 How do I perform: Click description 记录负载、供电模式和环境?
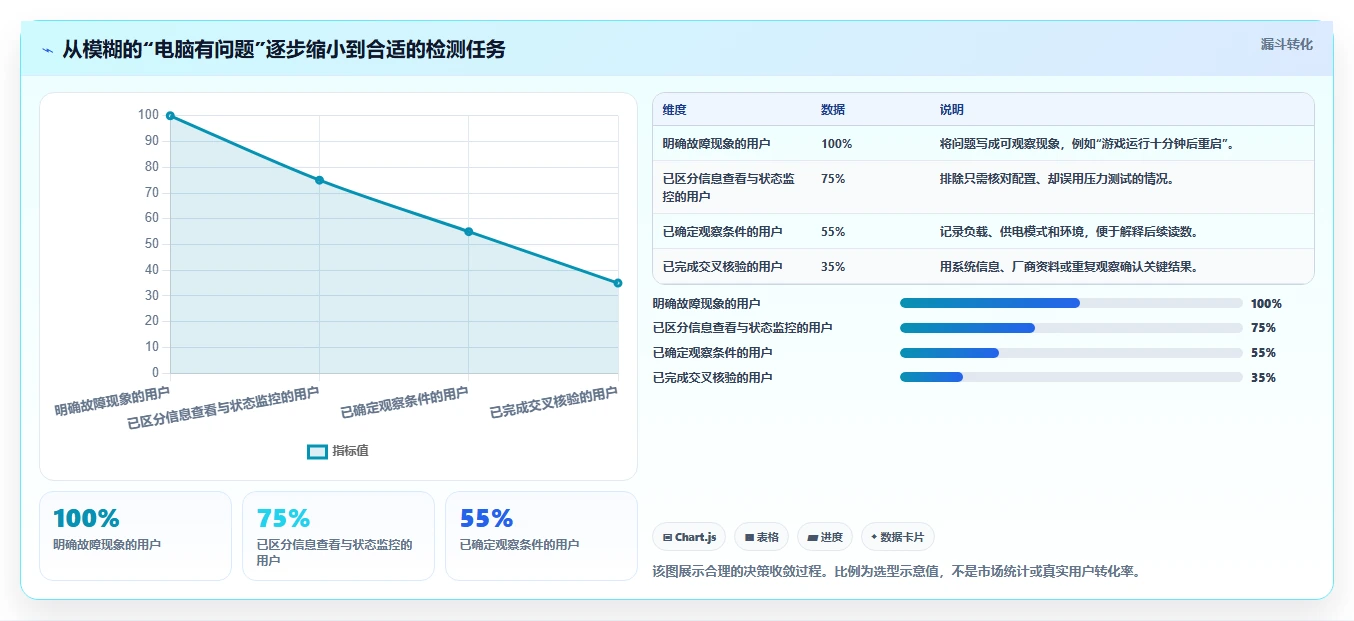(1068, 232)
